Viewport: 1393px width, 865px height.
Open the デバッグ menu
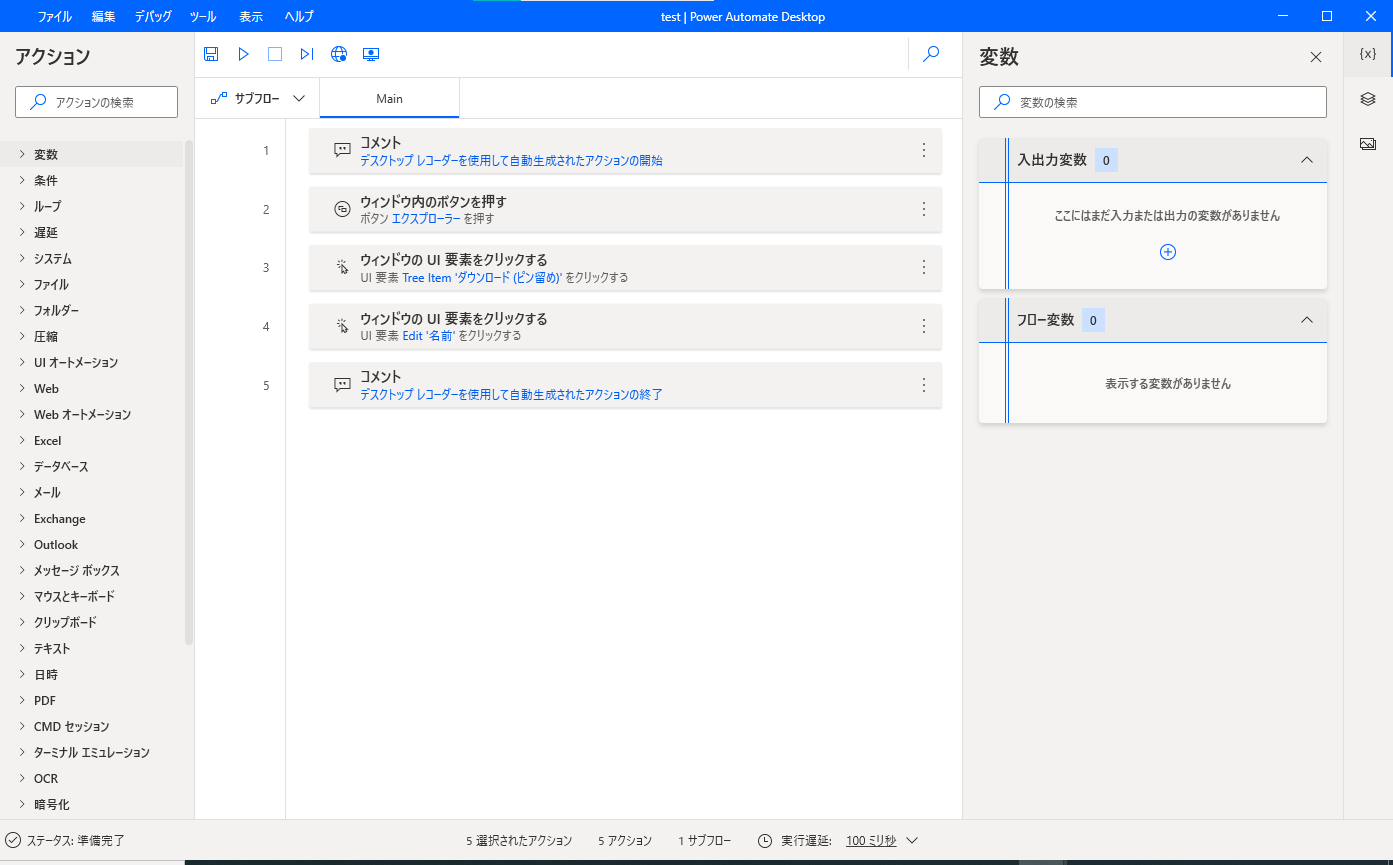click(153, 16)
